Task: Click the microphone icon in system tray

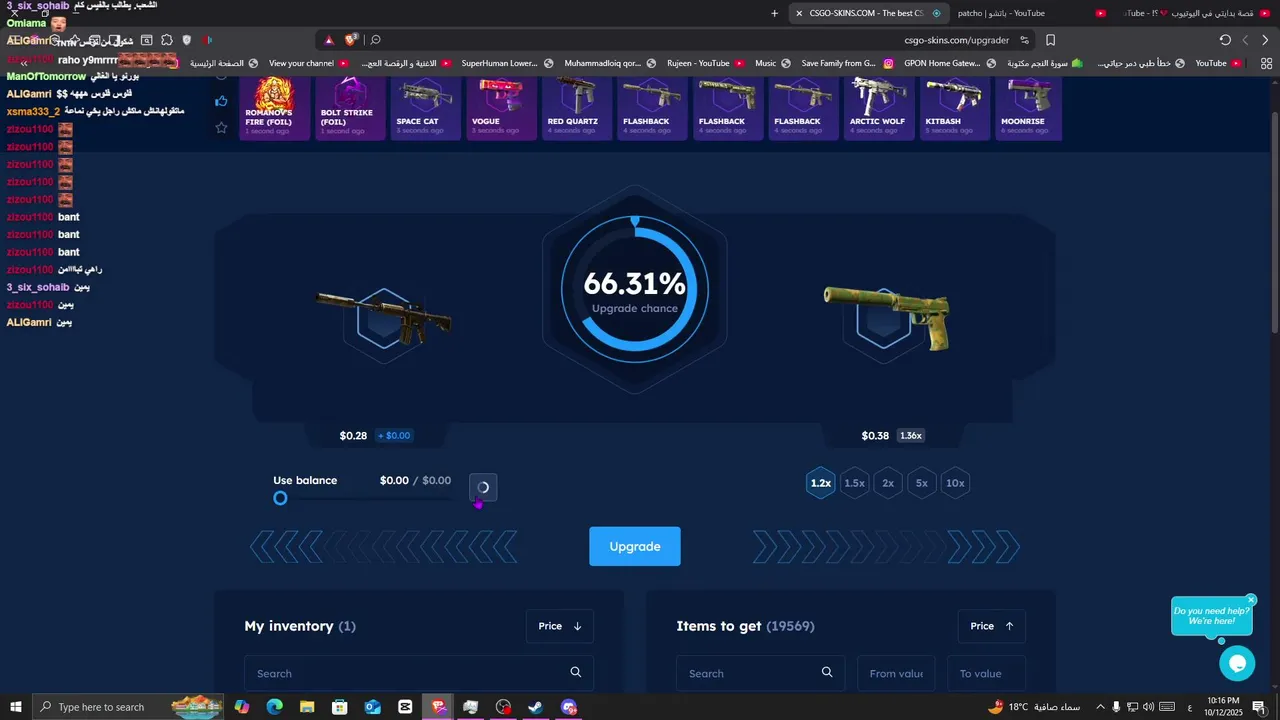Action: pos(1116,707)
